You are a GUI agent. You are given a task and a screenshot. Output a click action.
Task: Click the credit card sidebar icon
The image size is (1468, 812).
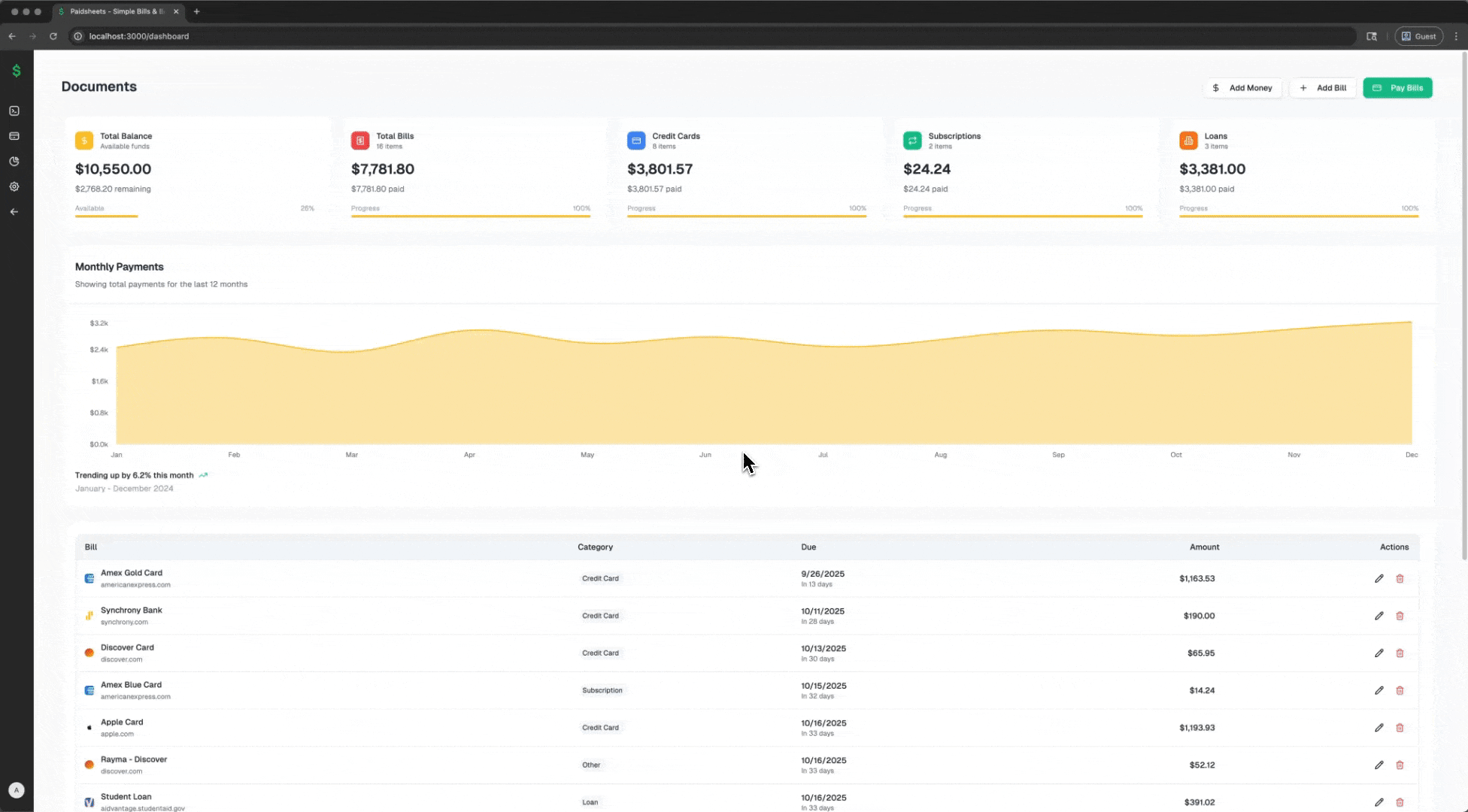14,136
